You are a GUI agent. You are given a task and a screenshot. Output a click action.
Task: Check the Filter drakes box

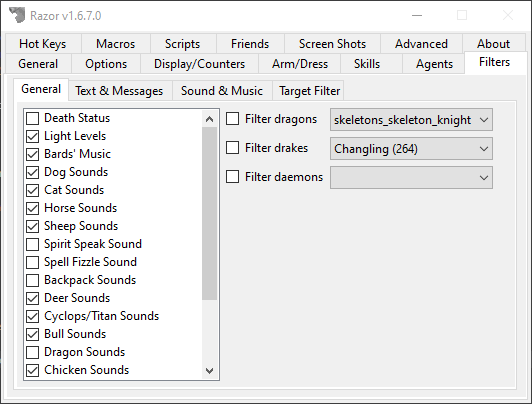[232, 148]
